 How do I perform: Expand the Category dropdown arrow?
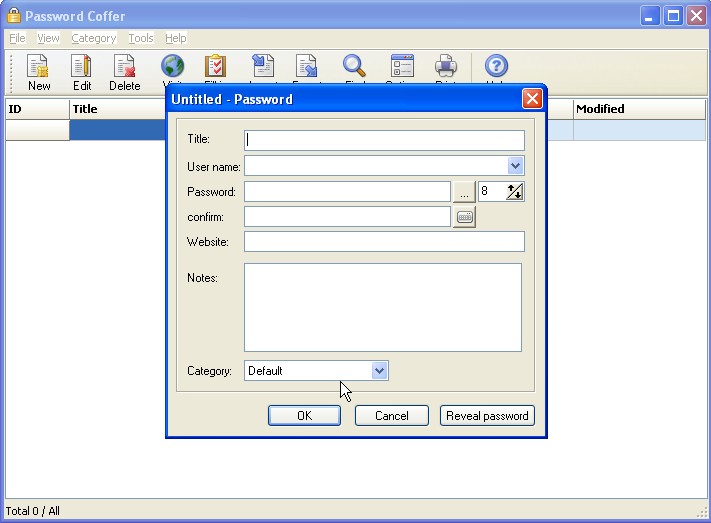[380, 371]
